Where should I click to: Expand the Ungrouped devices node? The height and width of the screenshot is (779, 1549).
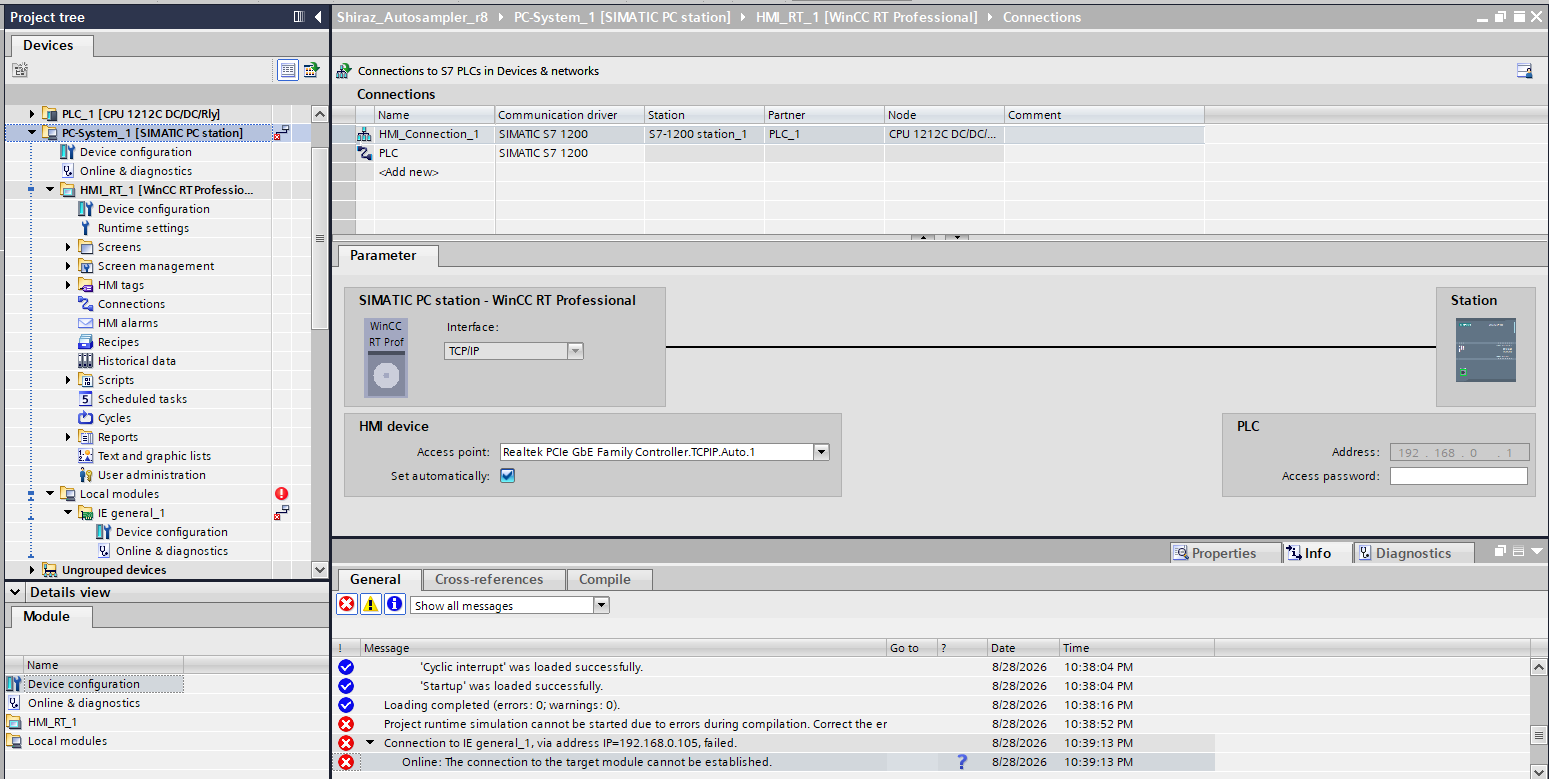click(32, 570)
